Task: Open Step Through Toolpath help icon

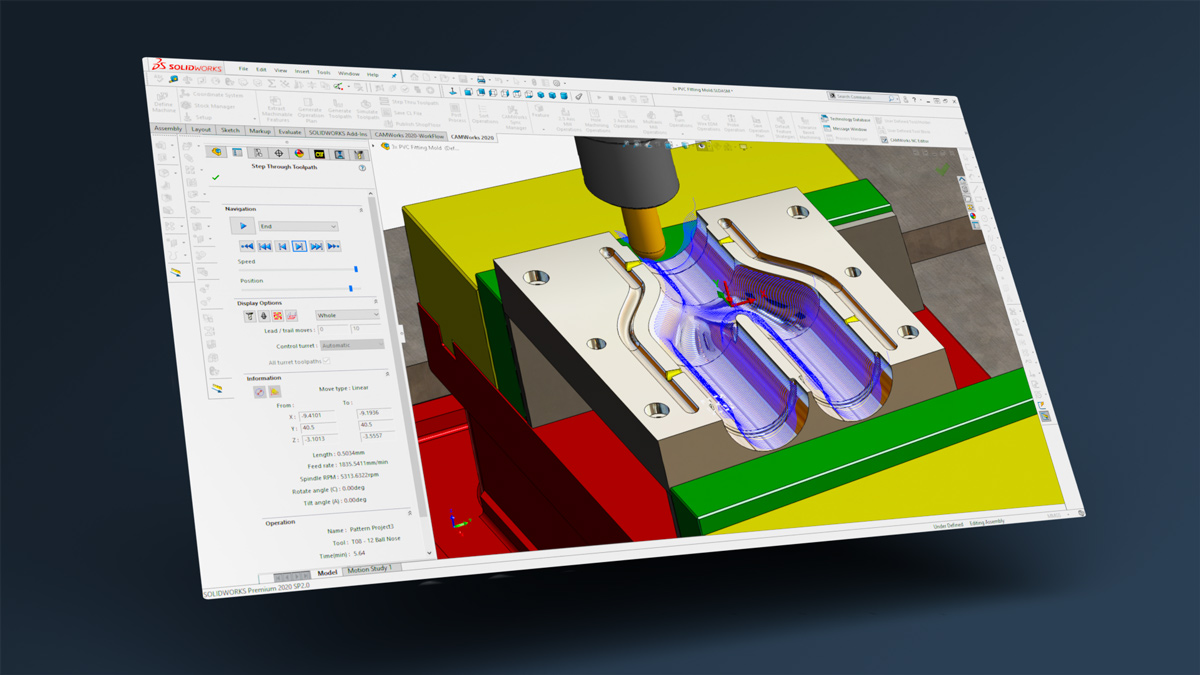Action: pyautogui.click(x=362, y=168)
